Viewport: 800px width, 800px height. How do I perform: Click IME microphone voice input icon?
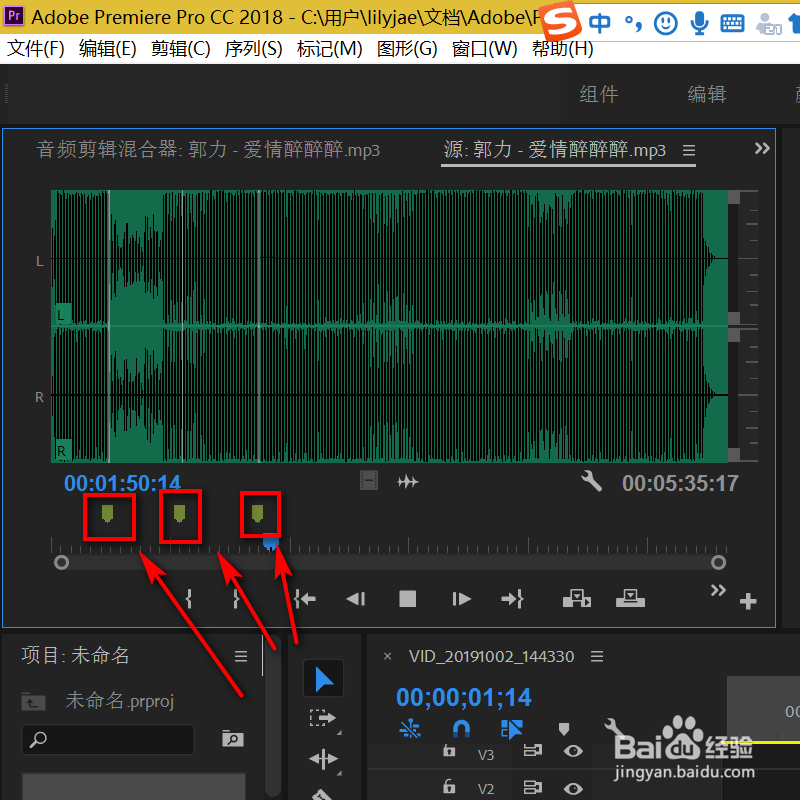pos(699,23)
